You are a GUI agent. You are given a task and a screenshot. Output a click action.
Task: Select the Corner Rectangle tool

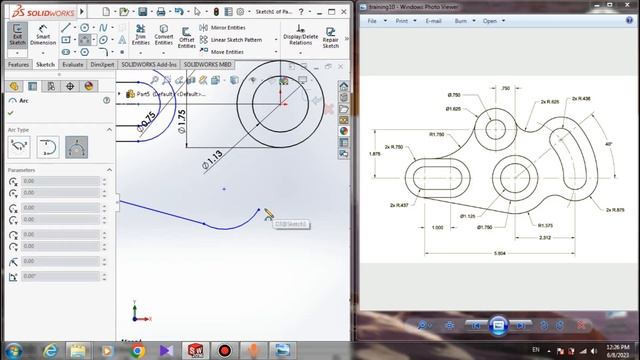click(66, 40)
